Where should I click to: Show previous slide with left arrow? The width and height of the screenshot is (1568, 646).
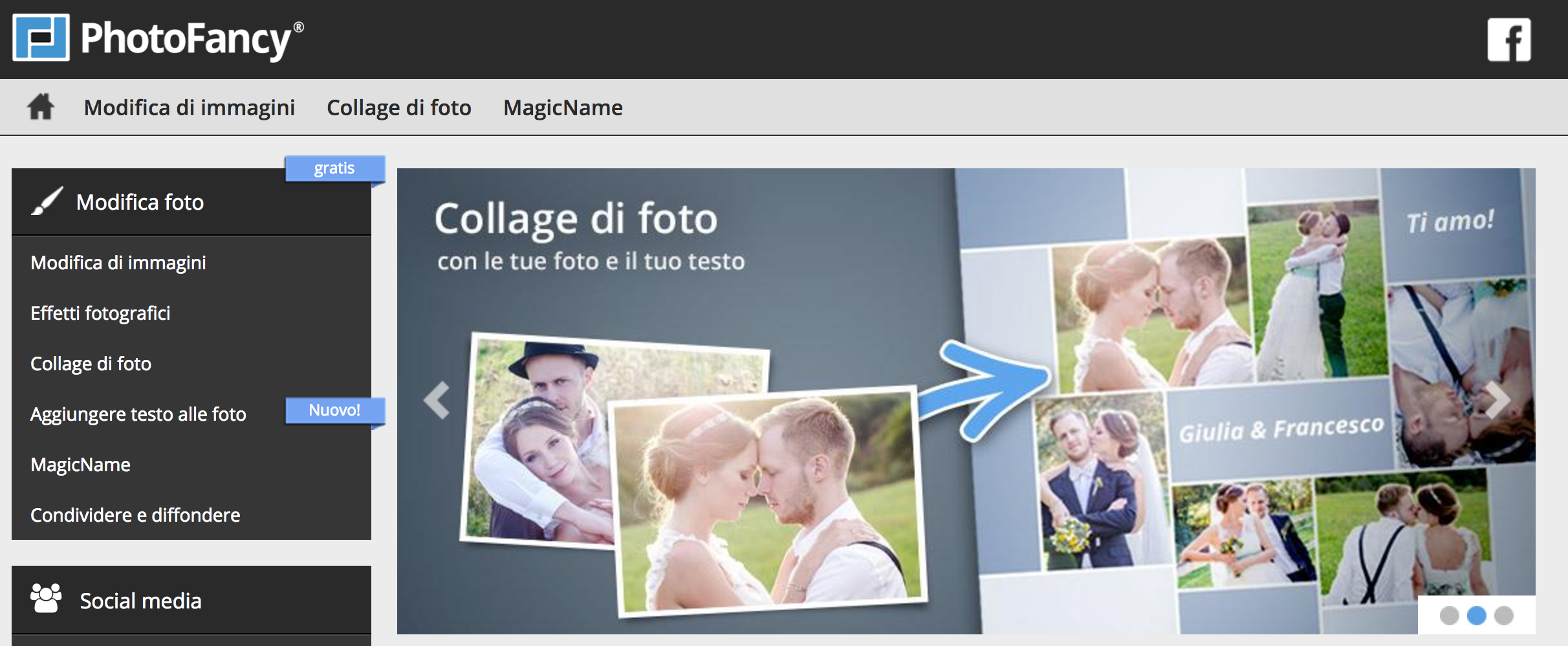(x=437, y=400)
